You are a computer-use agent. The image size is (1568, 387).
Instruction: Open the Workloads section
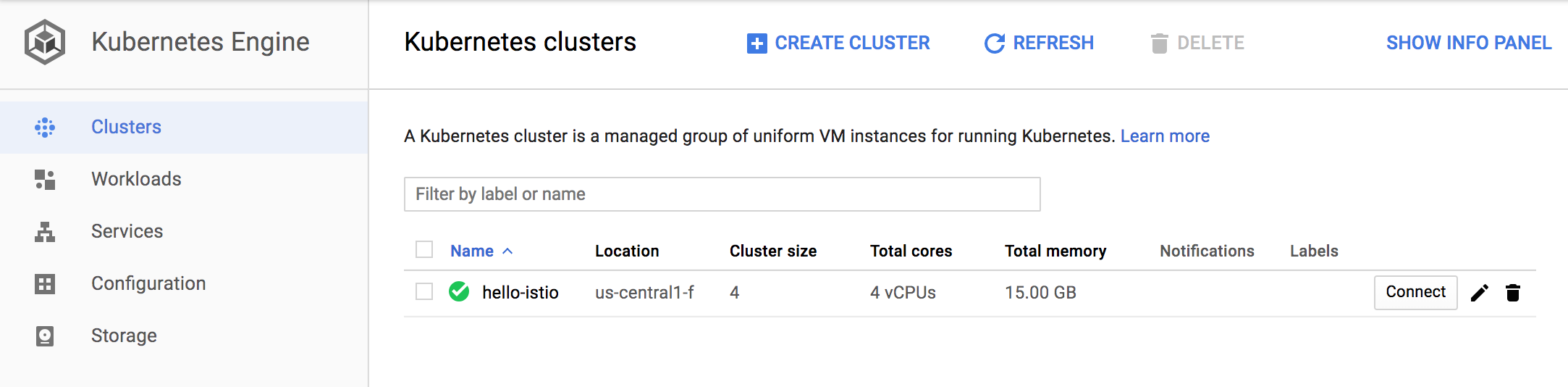point(136,179)
